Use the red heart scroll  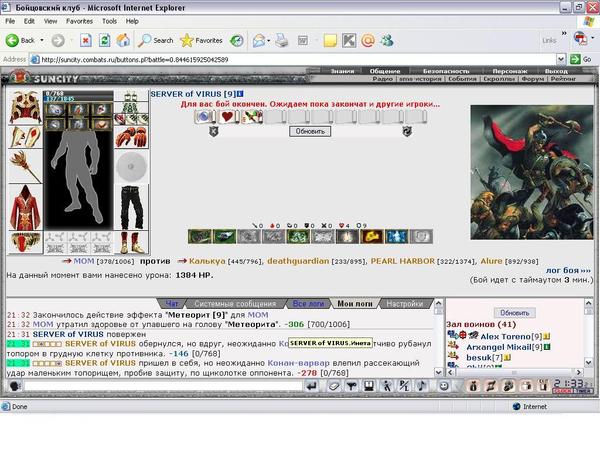click(x=228, y=116)
